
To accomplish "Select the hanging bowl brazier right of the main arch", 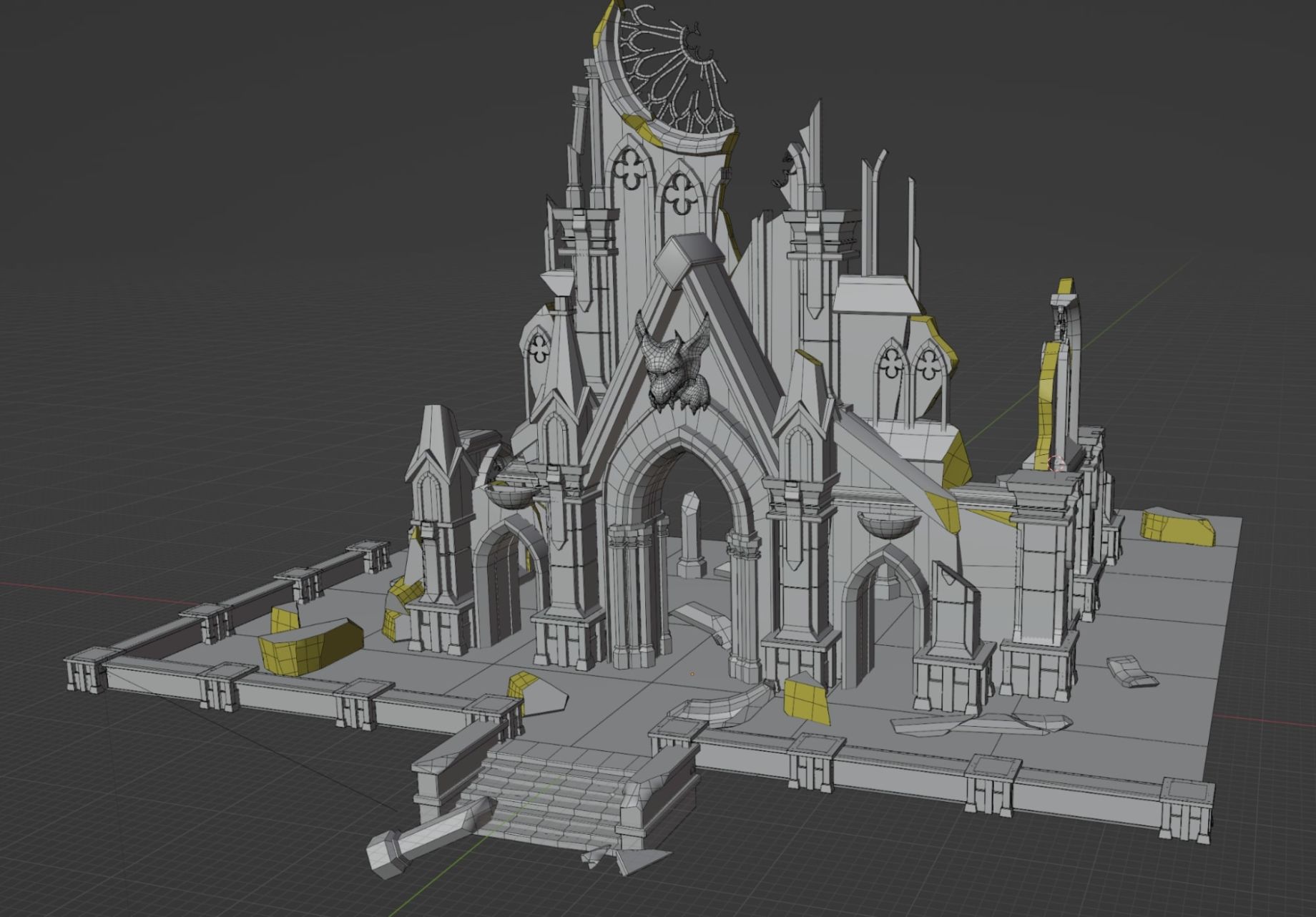I will [888, 526].
